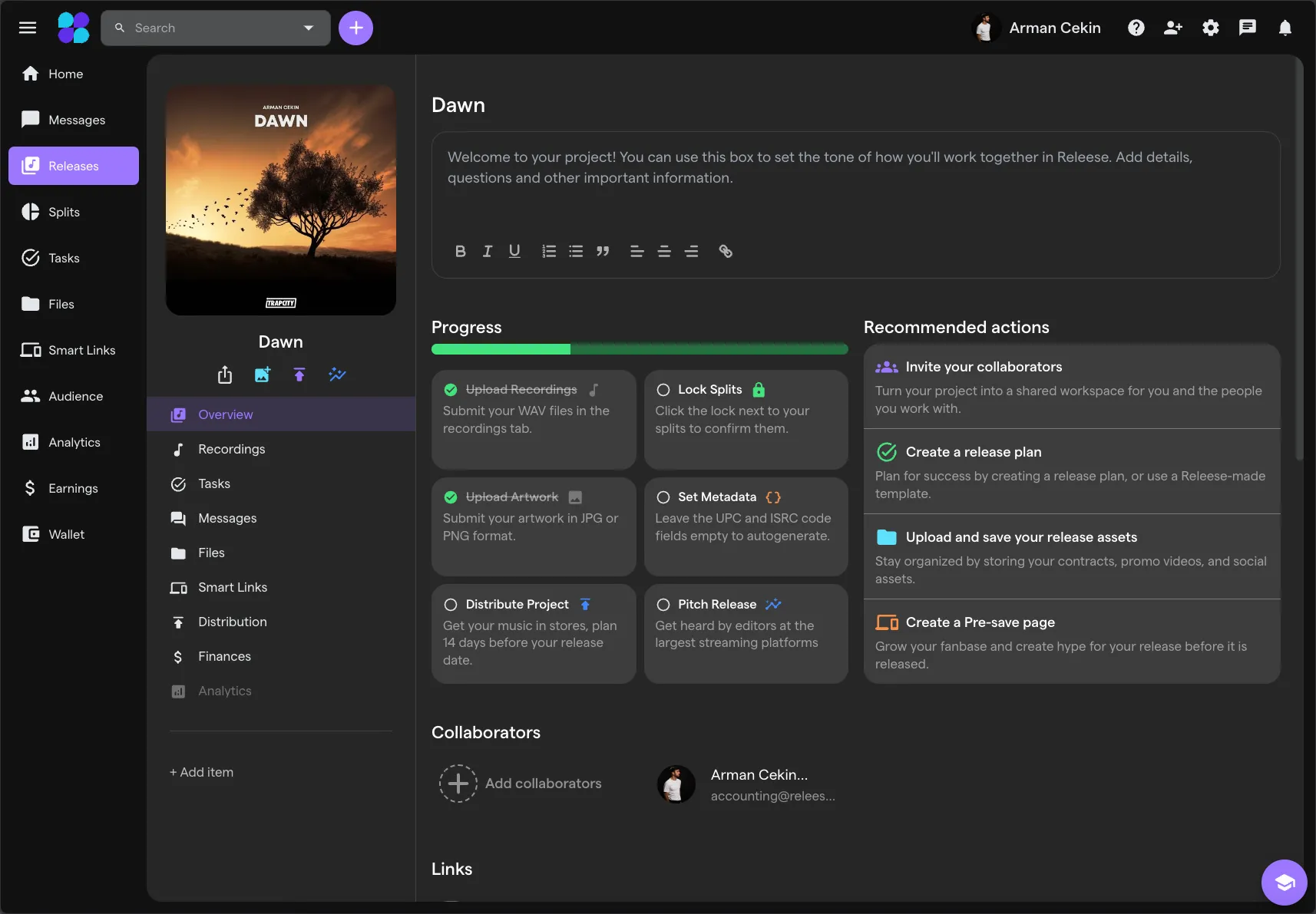Open the hamburger menu icon
The image size is (1316, 914).
tap(28, 28)
